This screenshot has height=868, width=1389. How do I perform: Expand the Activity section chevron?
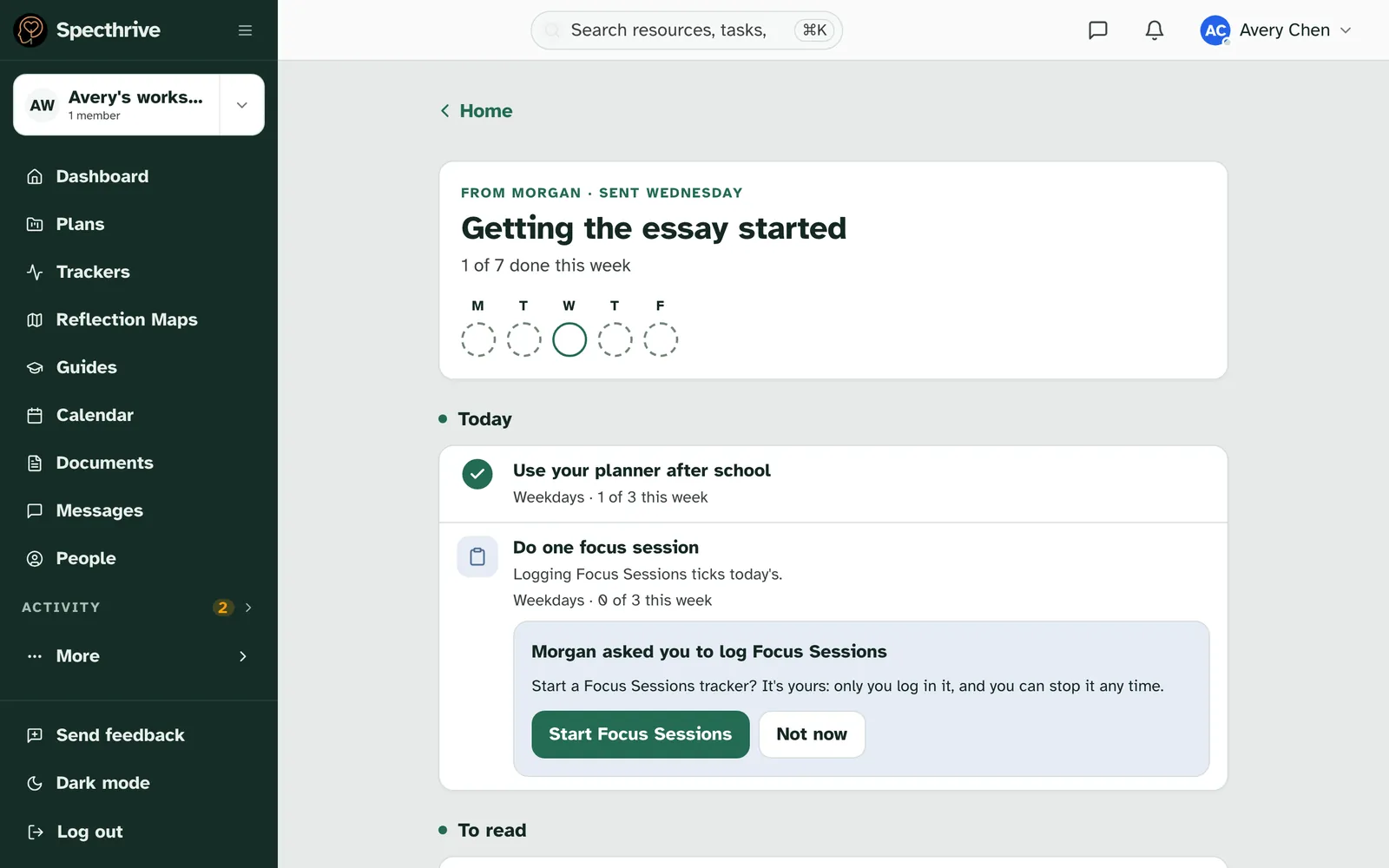click(x=248, y=608)
